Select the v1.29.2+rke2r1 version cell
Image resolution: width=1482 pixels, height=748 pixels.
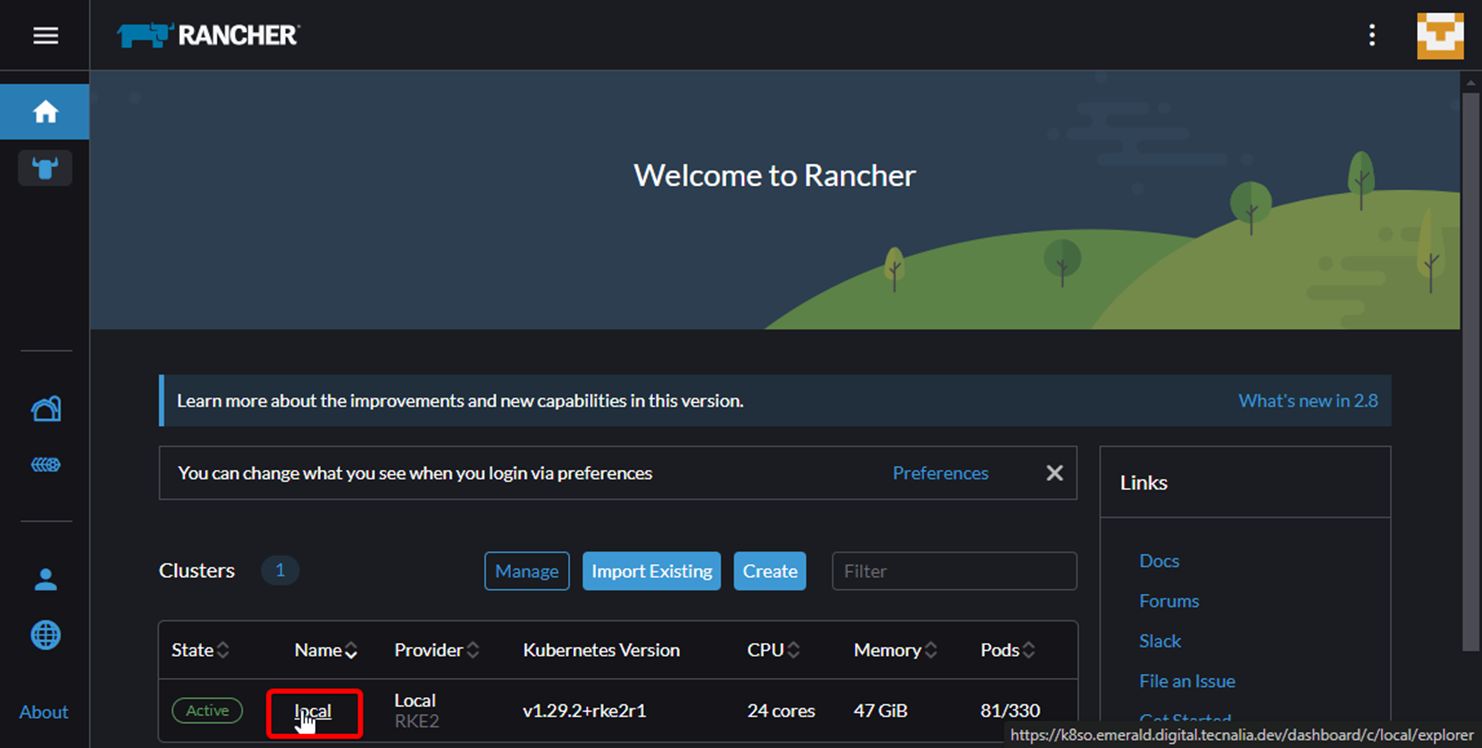coord(584,711)
